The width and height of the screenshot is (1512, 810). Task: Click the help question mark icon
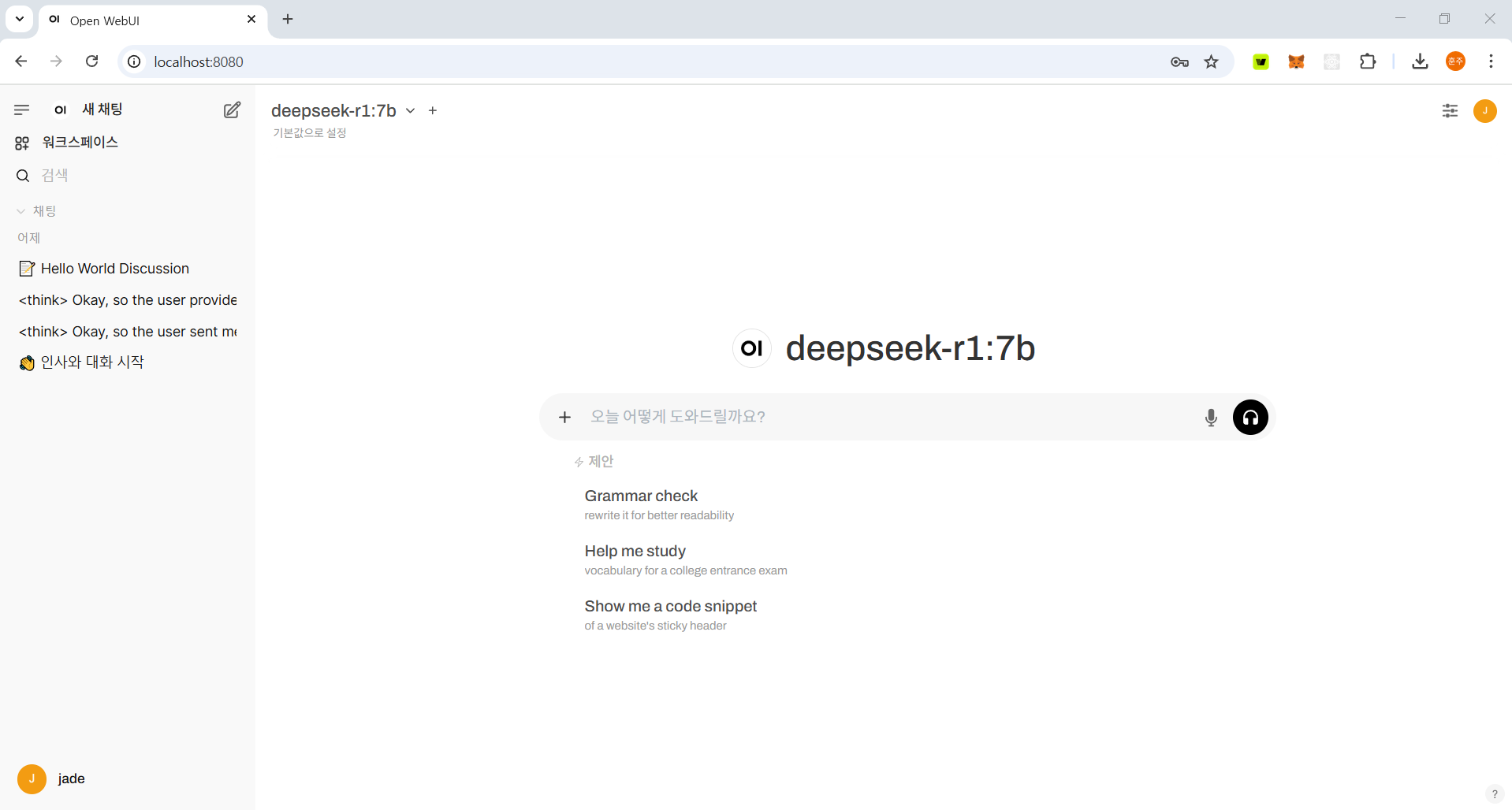click(1494, 793)
